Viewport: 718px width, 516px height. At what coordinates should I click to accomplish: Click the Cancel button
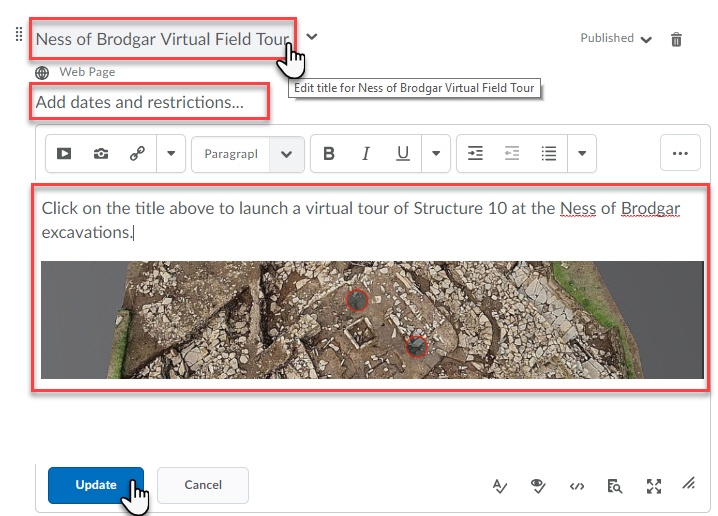click(x=203, y=485)
